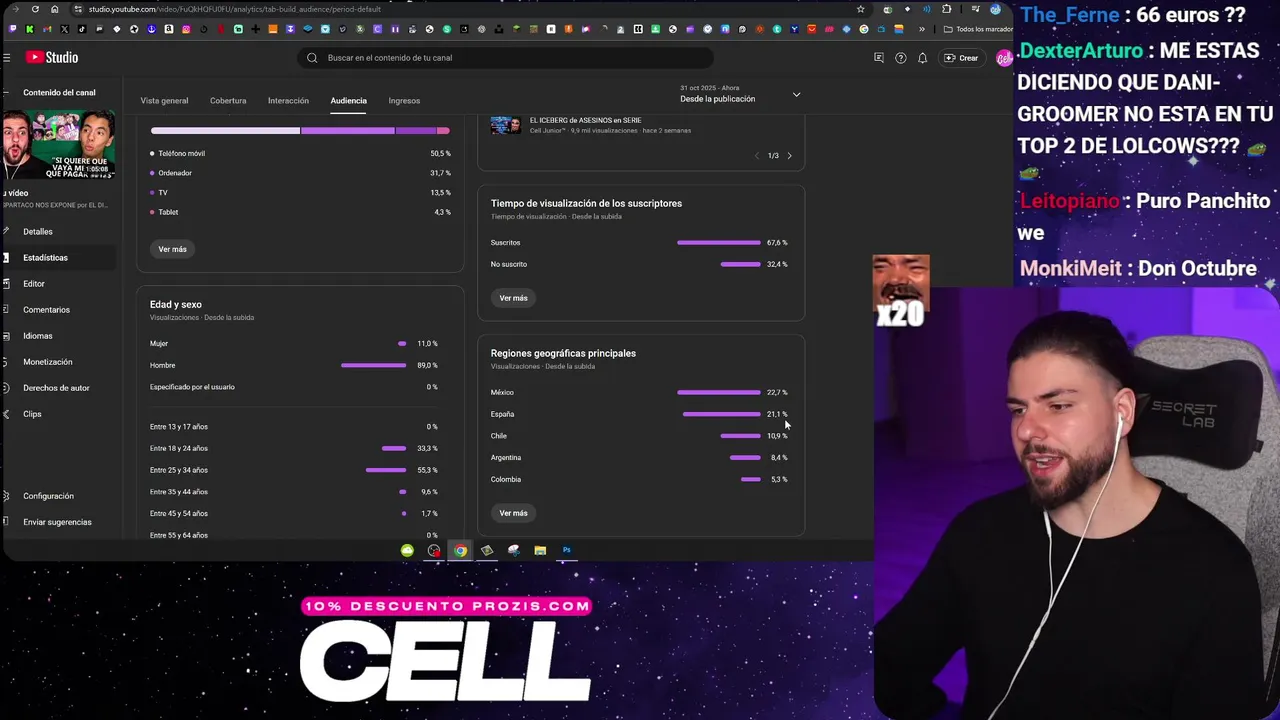Open Photoshop from the taskbar
The height and width of the screenshot is (720, 1280).
567,550
